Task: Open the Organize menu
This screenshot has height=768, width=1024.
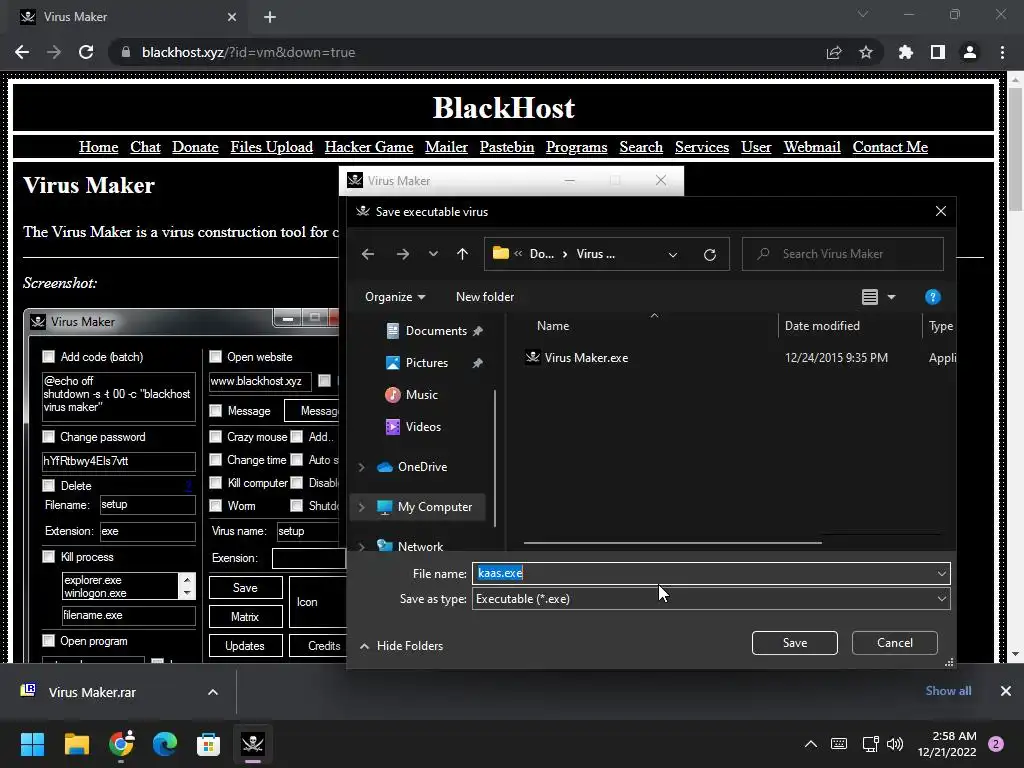Action: click(x=395, y=297)
